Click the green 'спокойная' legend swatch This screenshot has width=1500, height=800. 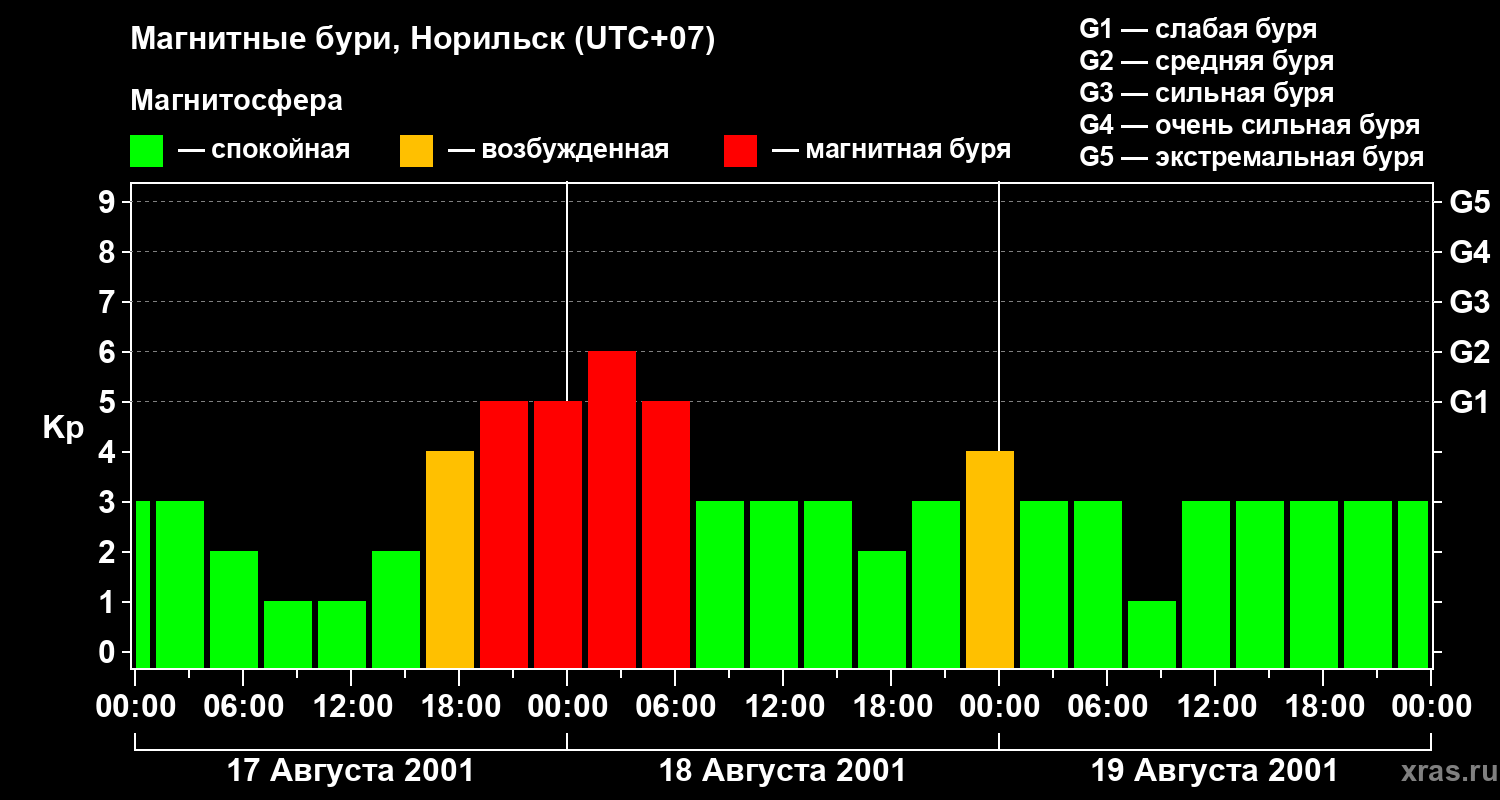click(147, 151)
